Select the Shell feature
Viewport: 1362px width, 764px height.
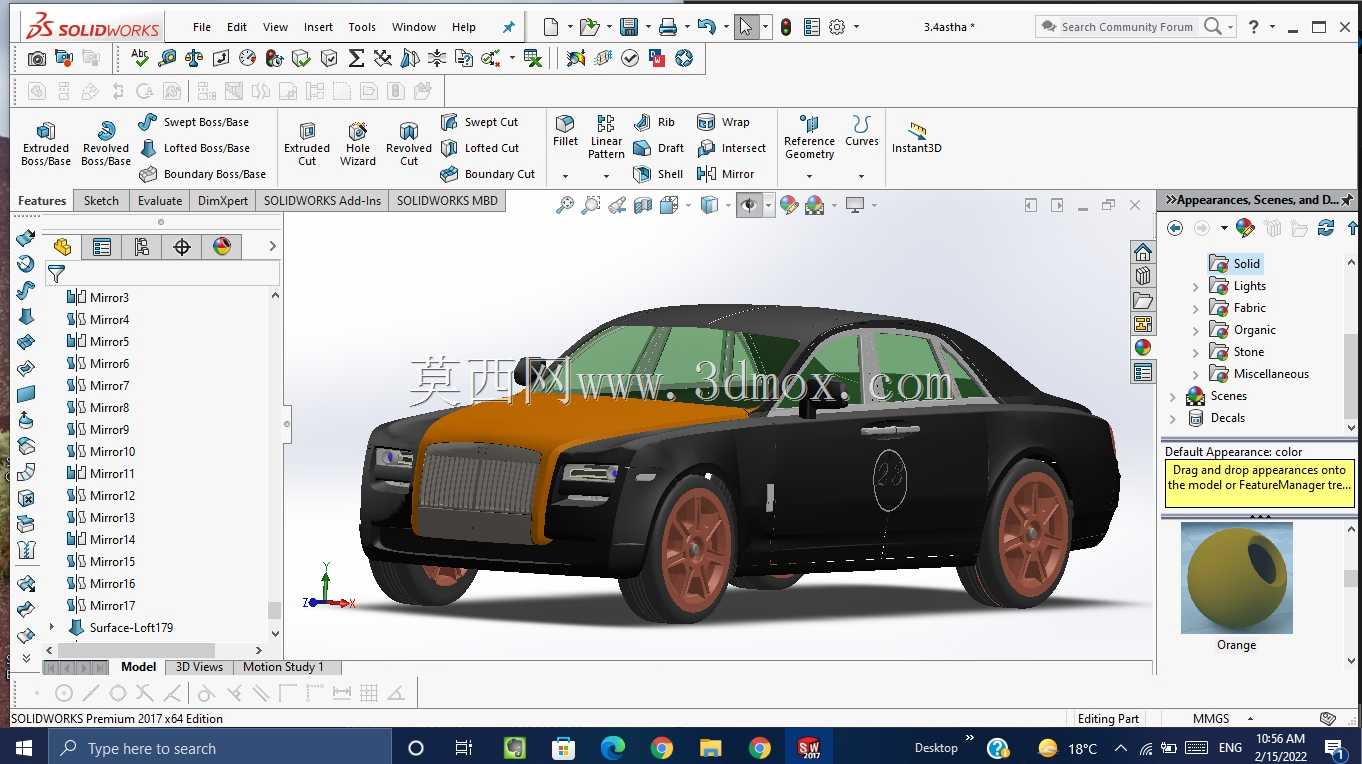(658, 174)
